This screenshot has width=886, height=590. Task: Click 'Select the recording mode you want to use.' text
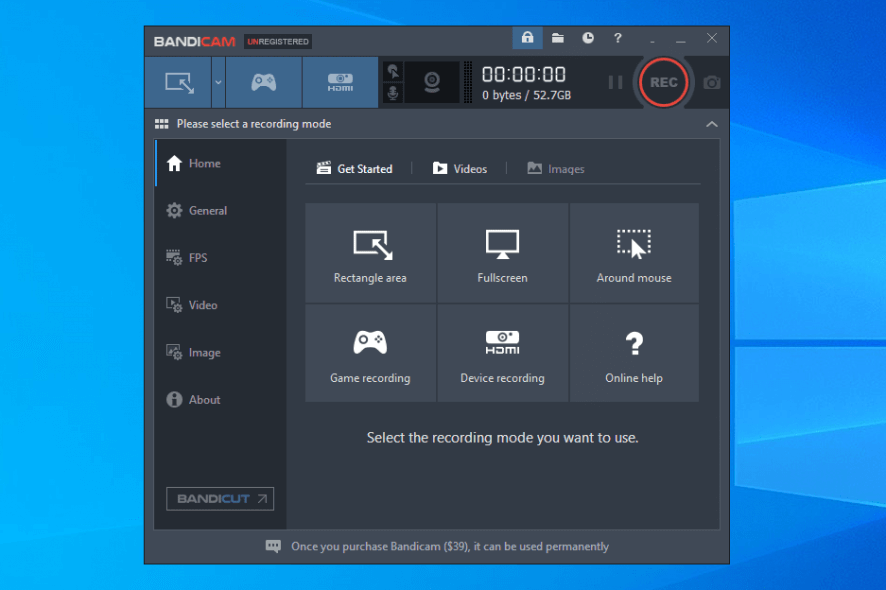[x=502, y=437]
